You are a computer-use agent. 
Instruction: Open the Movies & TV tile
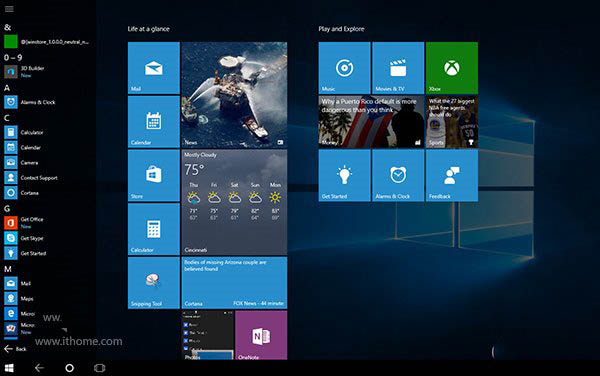398,68
